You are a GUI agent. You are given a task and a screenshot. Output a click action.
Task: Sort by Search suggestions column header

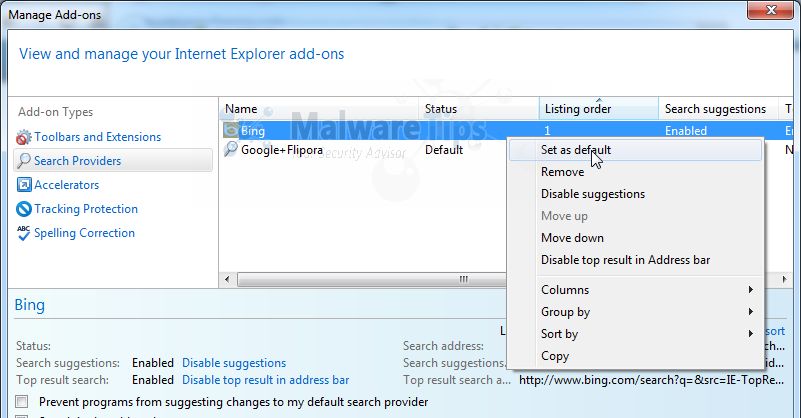[x=718, y=109]
